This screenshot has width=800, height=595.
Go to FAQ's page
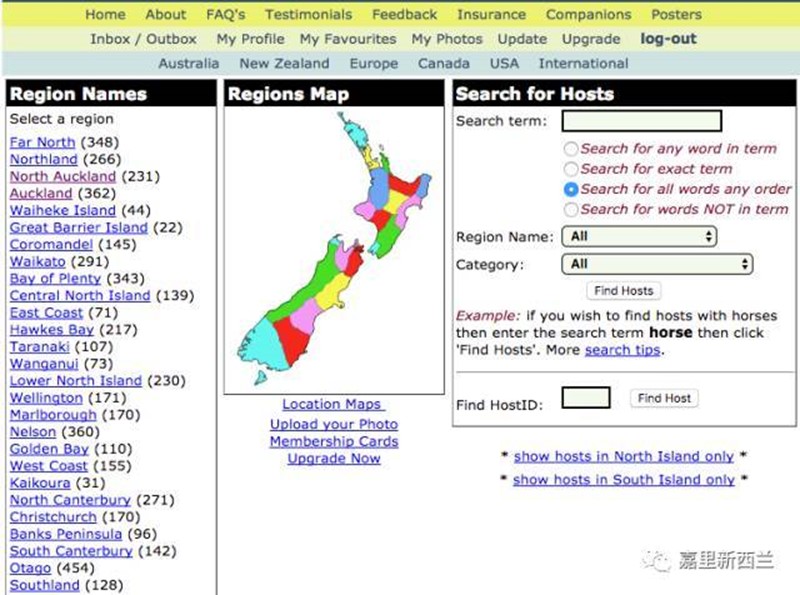(x=226, y=15)
